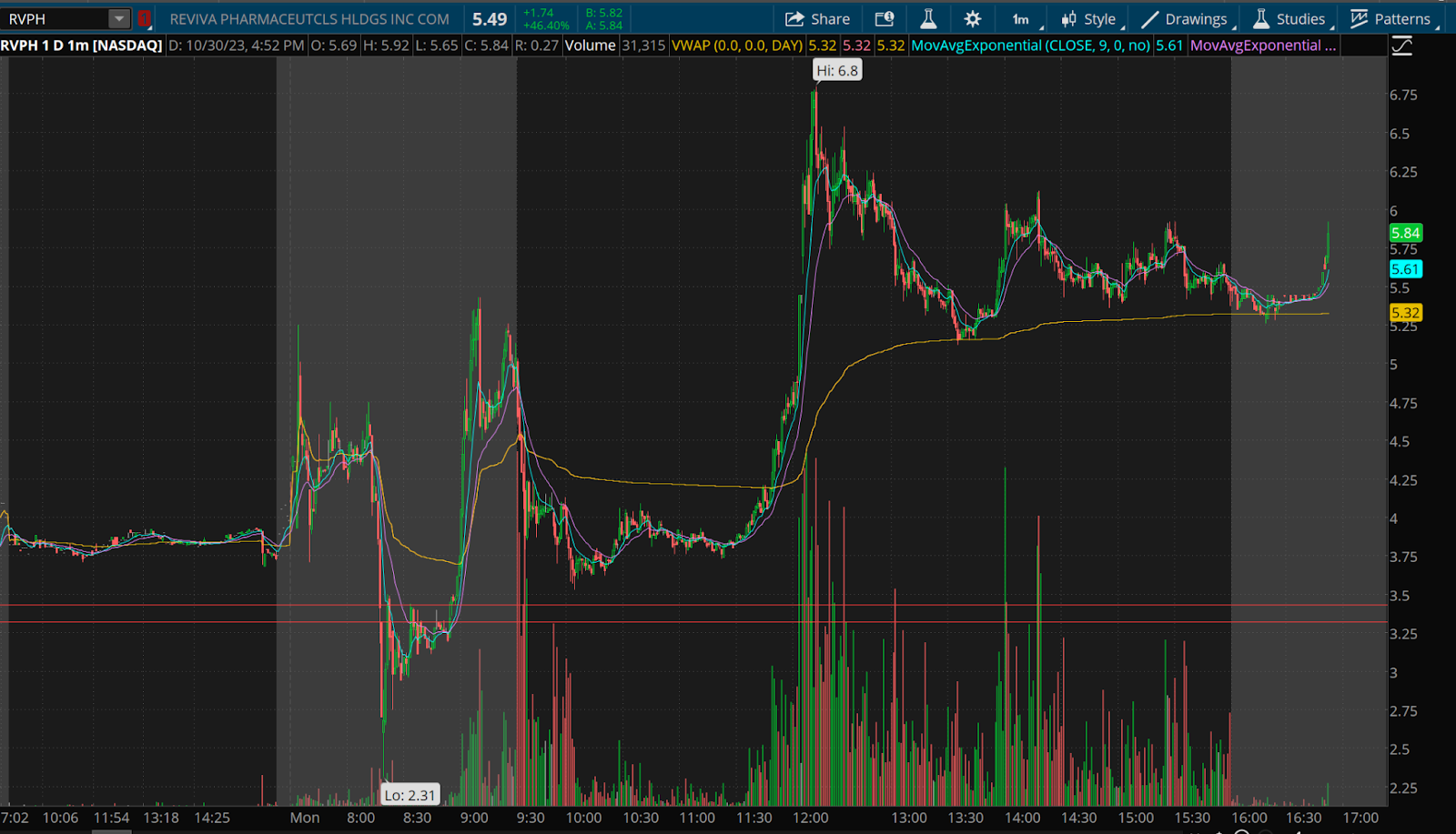Click the 3.5 price axis label
The image size is (1456, 834).
[x=1400, y=596]
